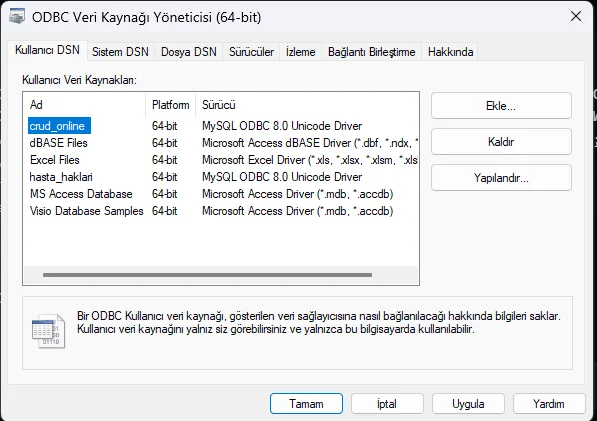Click MySQL ODBC driver text in hasta_haklari row
Viewport: 597px width, 421px height.
[282, 177]
